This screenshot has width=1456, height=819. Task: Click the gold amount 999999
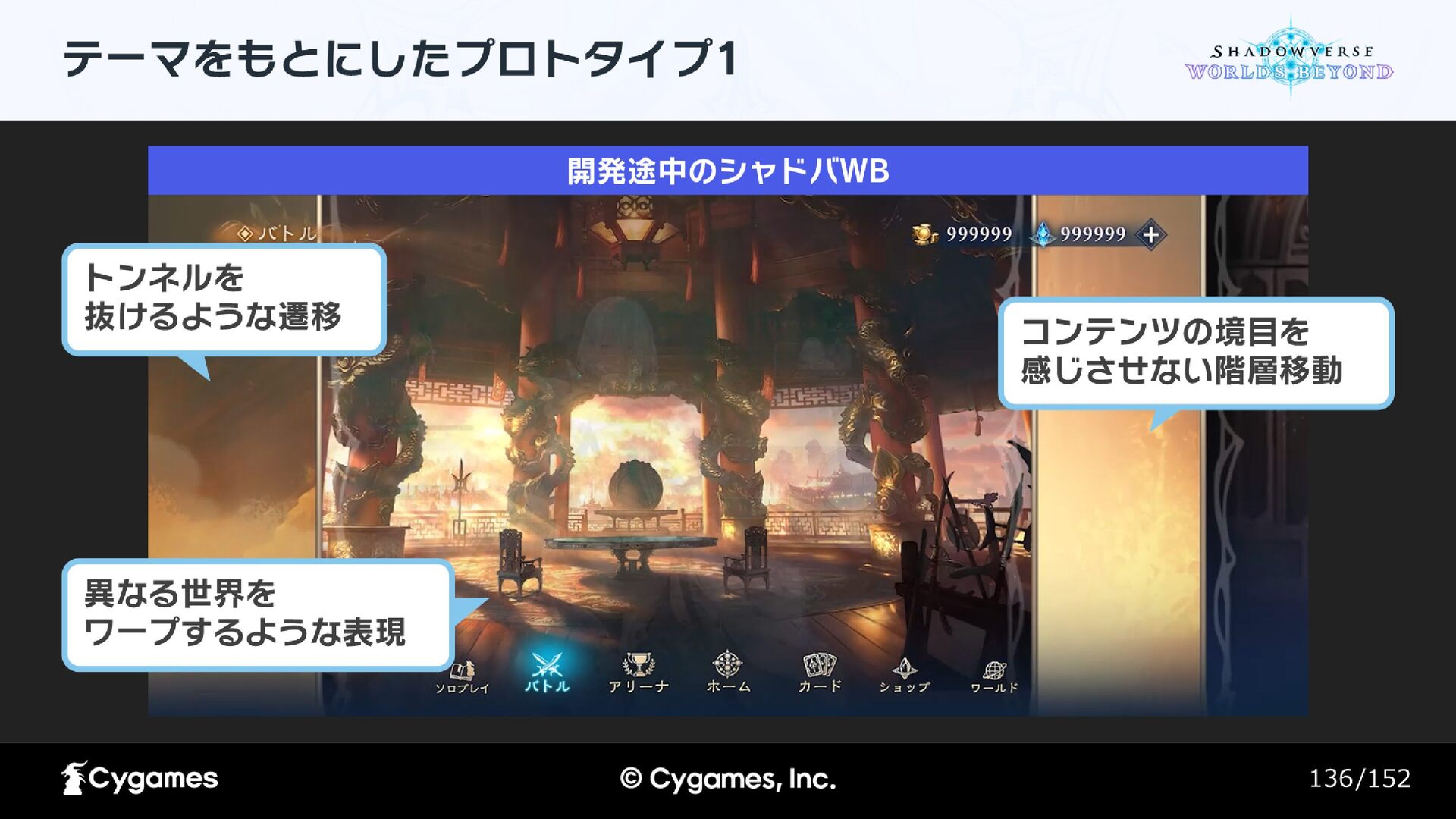click(x=979, y=234)
